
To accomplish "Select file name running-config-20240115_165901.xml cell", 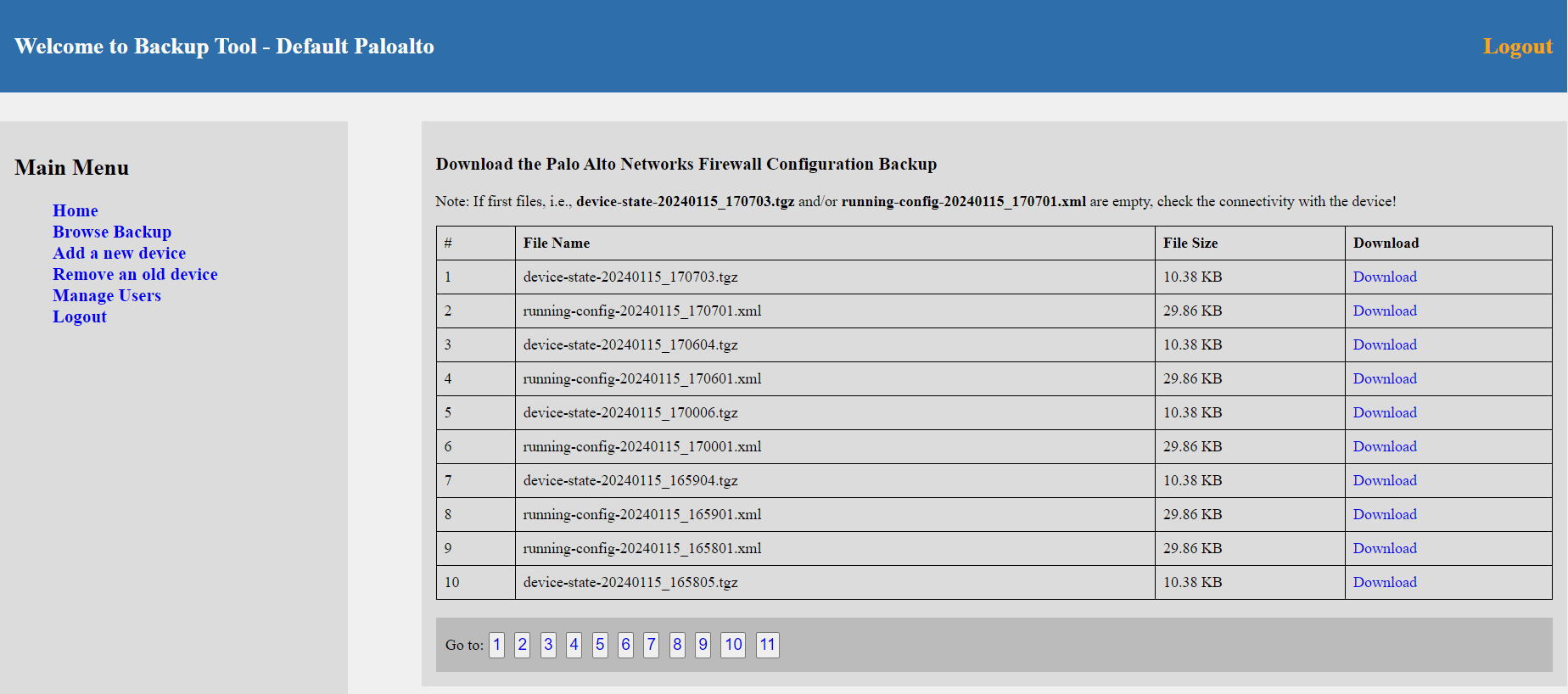I will [x=835, y=514].
